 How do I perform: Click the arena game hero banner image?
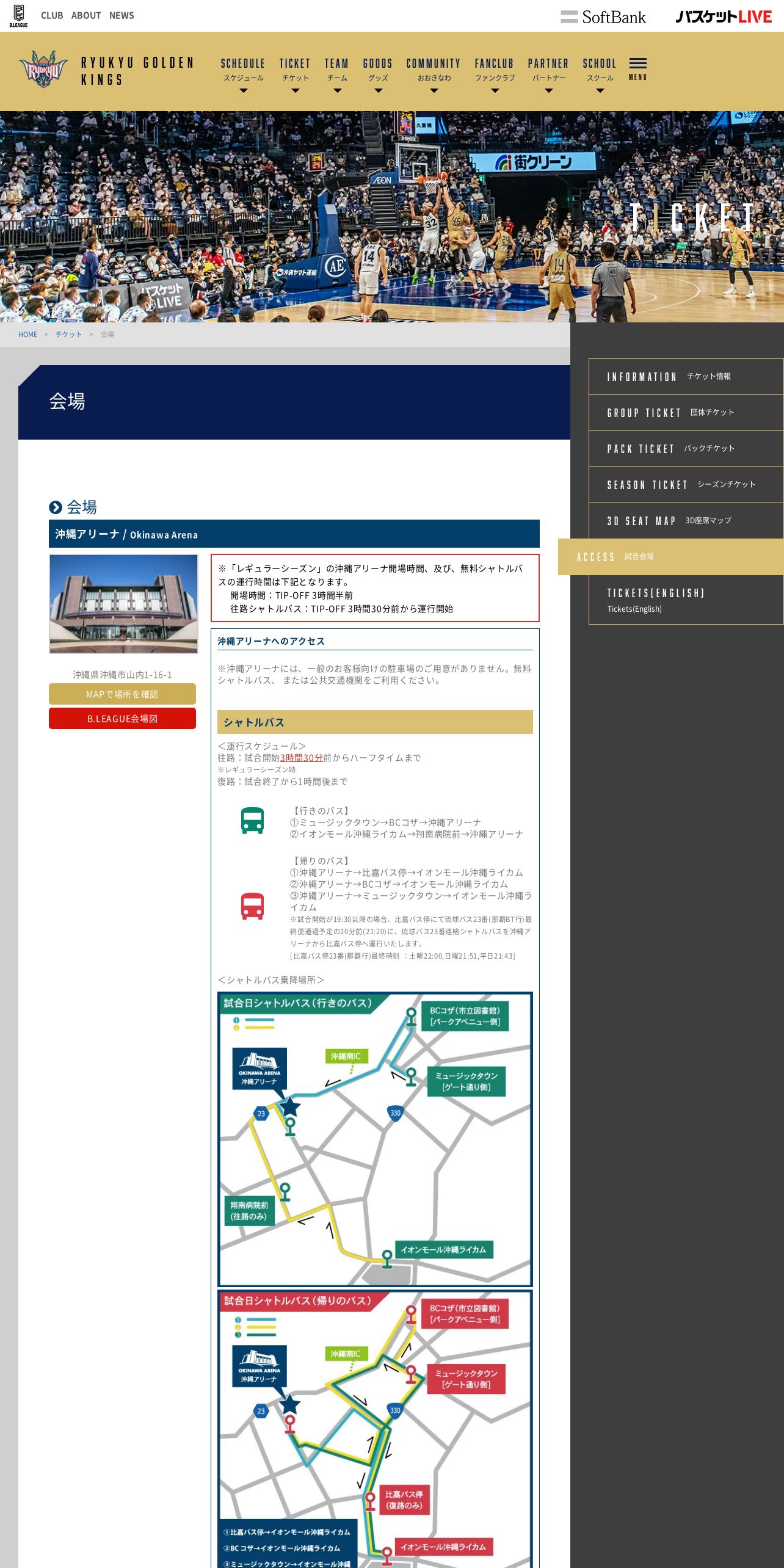click(x=392, y=217)
